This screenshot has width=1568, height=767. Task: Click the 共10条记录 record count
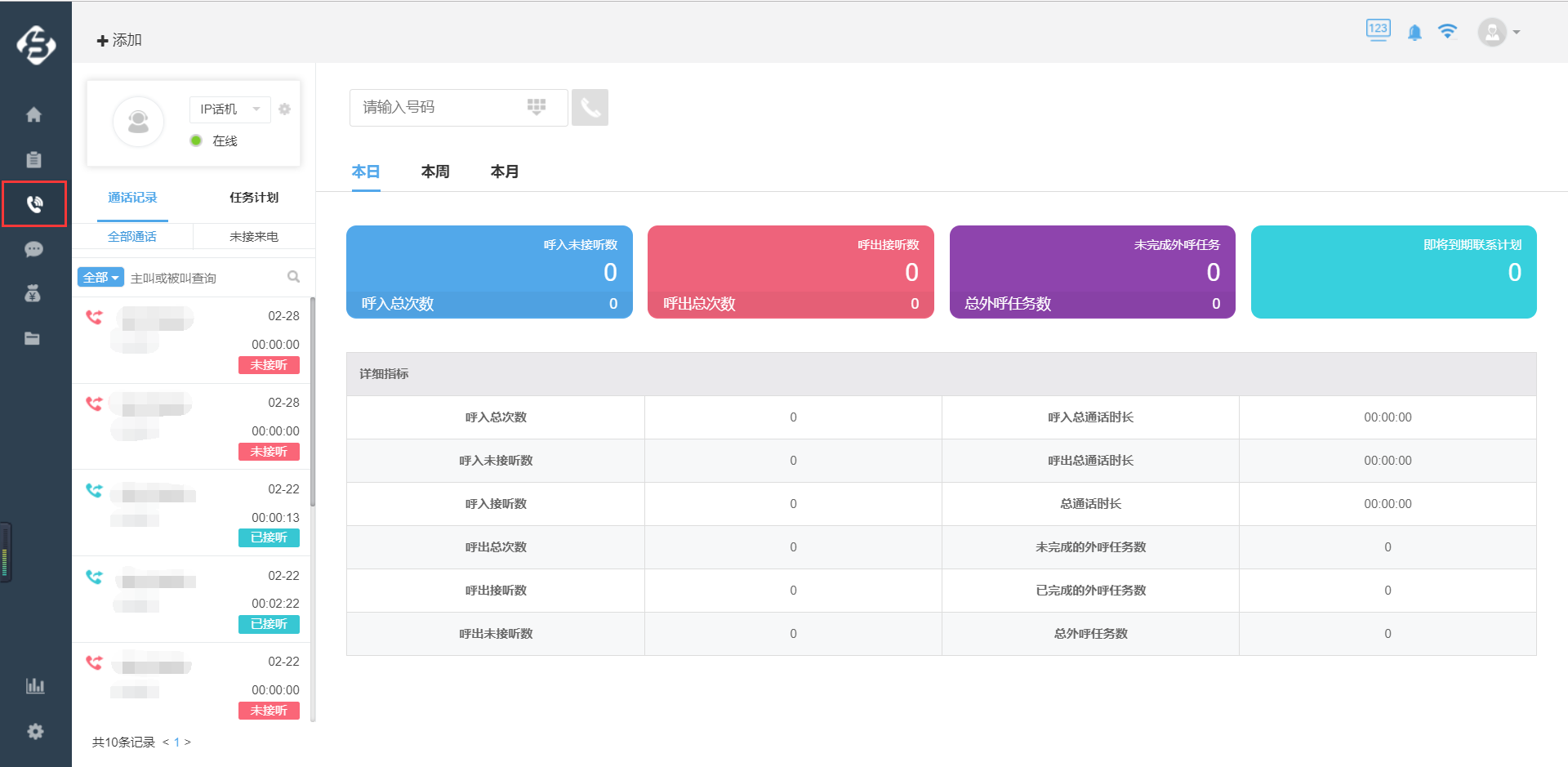click(x=123, y=742)
